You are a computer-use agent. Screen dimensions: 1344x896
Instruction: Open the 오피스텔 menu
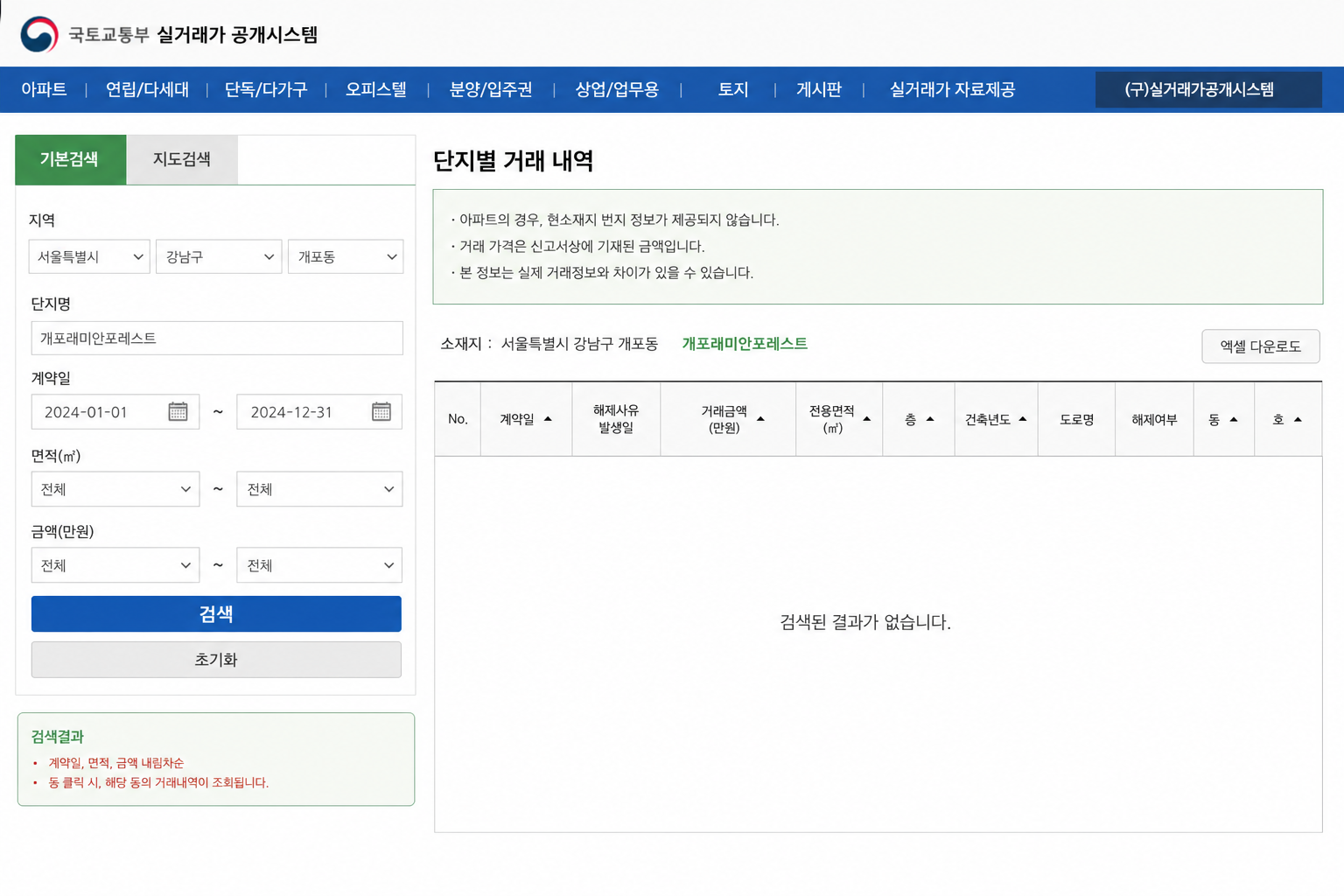[376, 89]
